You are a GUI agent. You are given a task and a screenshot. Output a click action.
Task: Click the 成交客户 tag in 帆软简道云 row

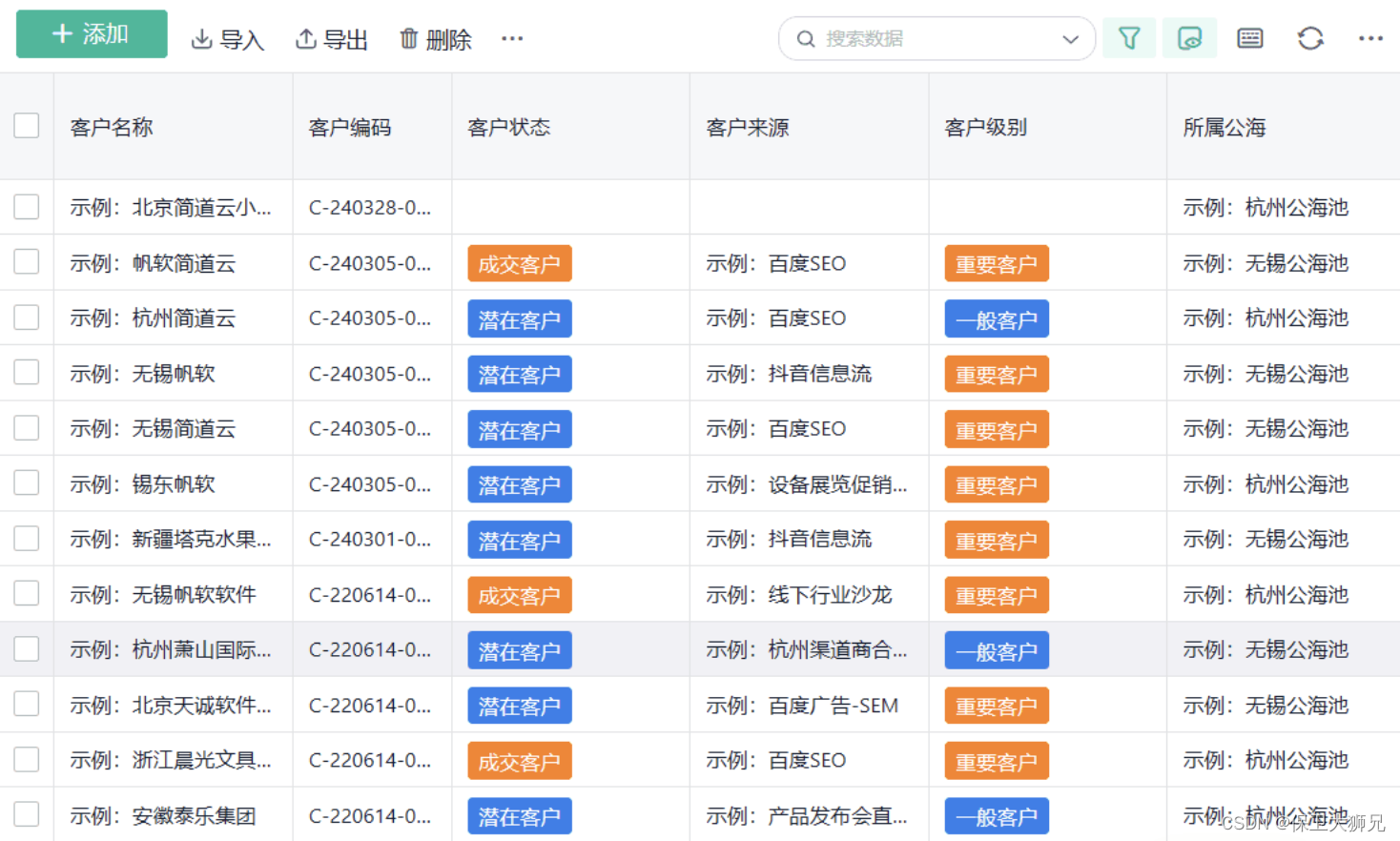[520, 264]
